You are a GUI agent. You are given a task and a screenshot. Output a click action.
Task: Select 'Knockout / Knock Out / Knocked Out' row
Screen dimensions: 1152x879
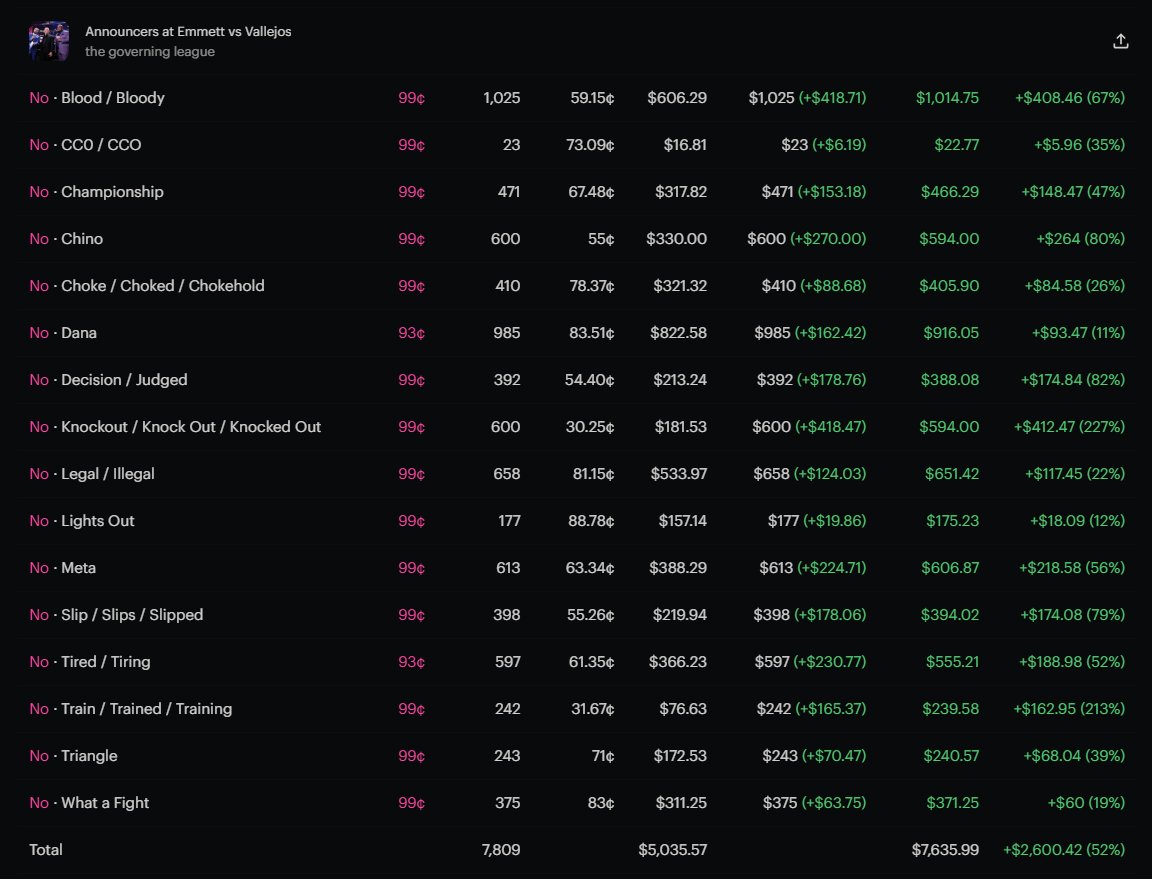click(576, 427)
